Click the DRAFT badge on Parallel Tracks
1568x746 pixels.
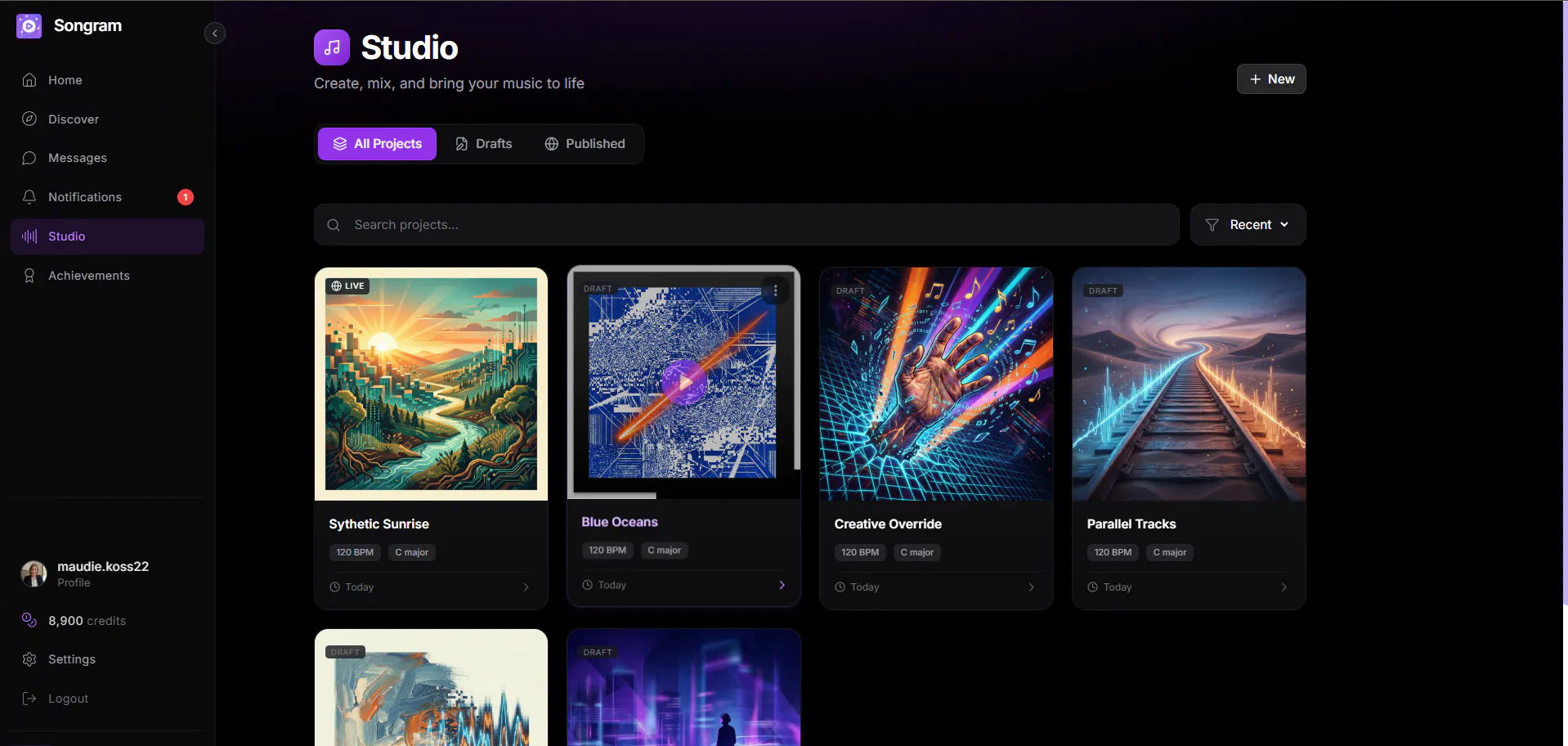(x=1103, y=291)
